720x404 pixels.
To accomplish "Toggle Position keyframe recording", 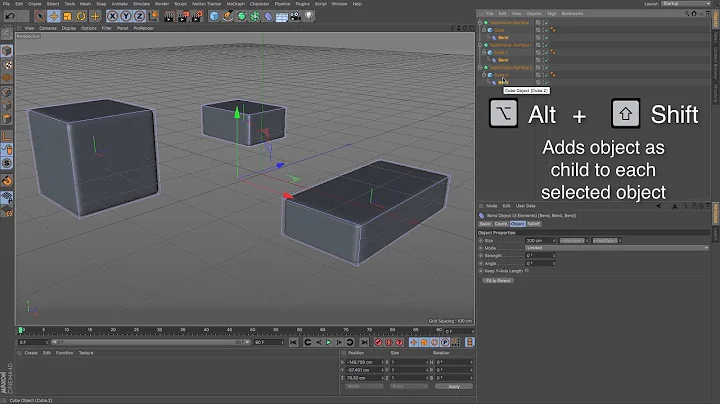I will coord(414,342).
